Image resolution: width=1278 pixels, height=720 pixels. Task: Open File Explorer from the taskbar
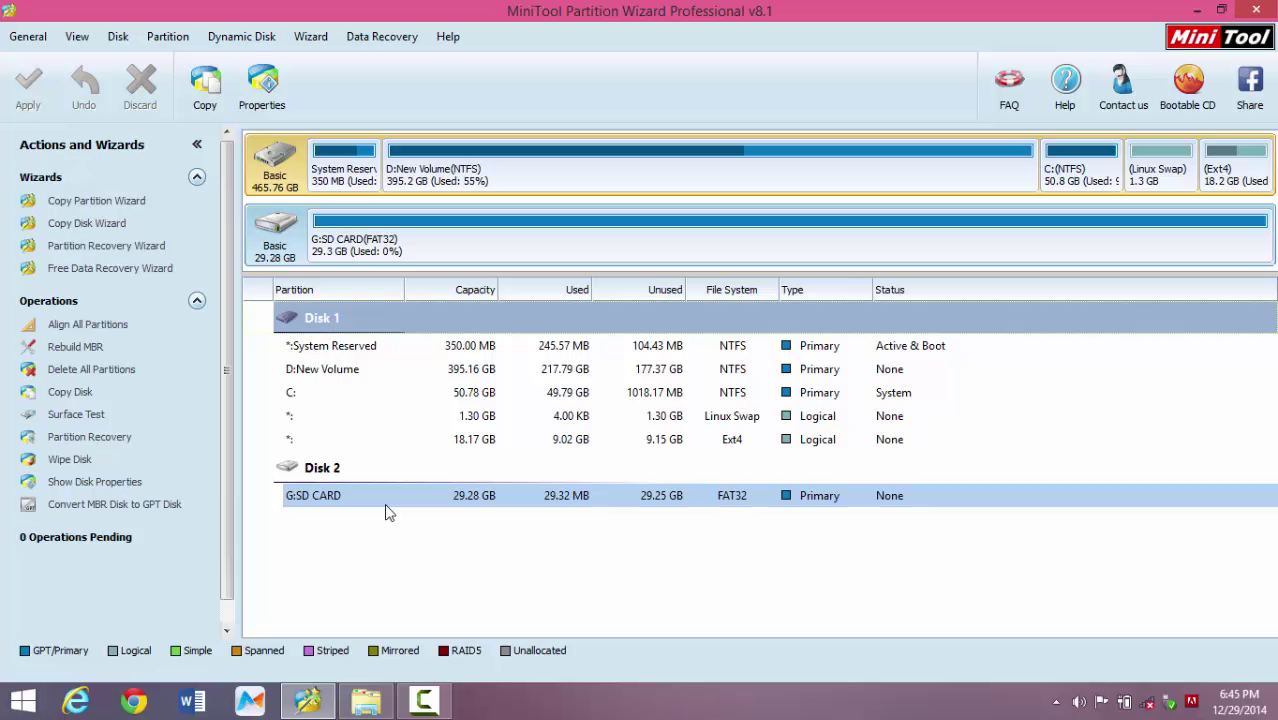click(x=366, y=701)
